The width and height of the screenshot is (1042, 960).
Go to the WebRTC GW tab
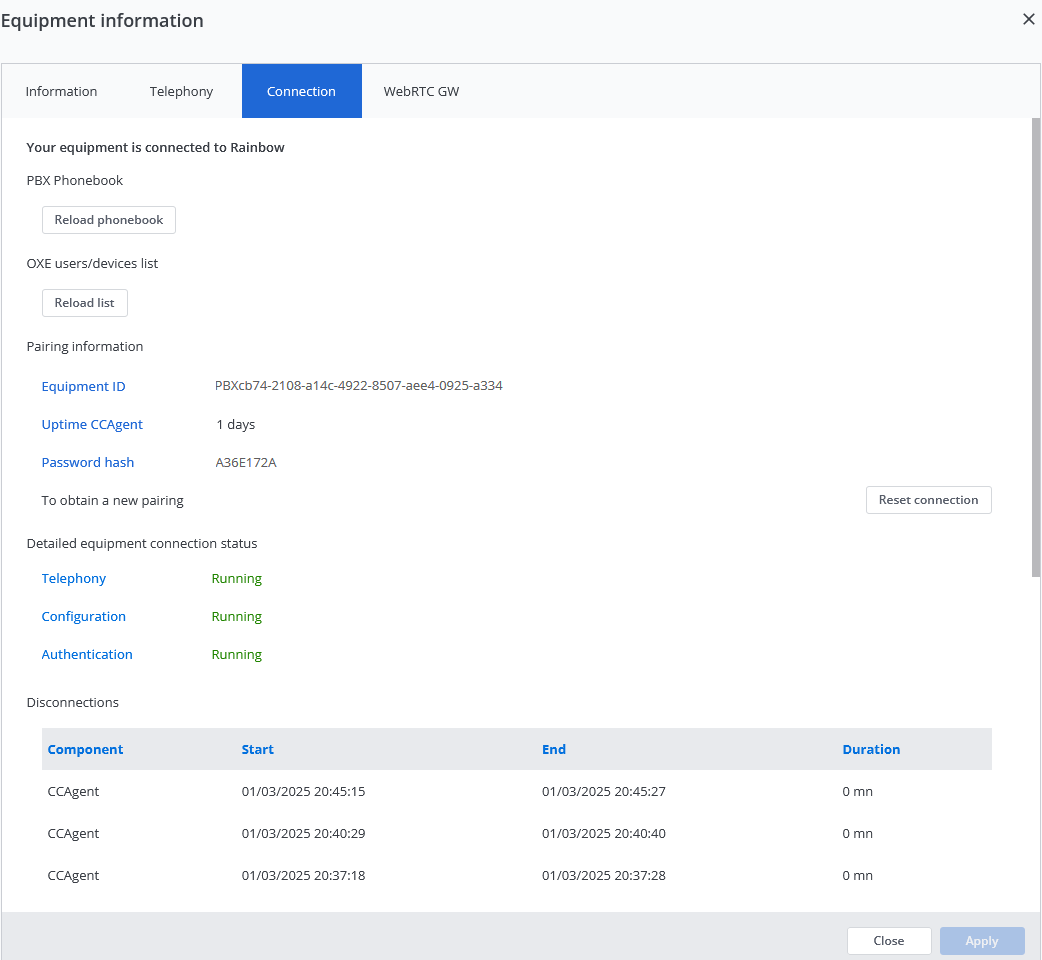click(421, 91)
